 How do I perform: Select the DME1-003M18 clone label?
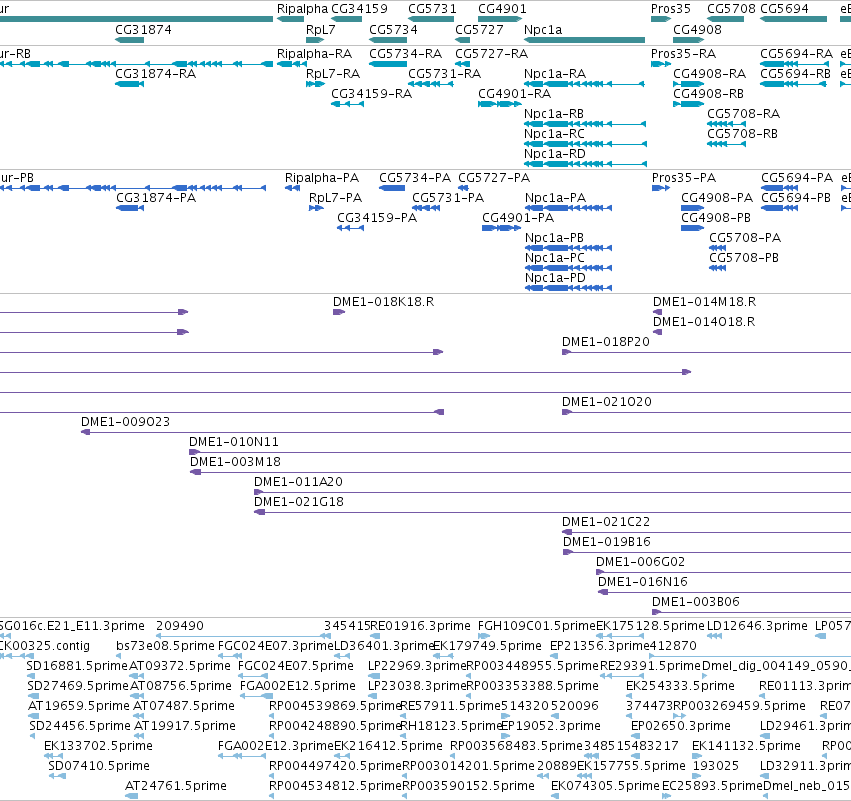(x=235, y=461)
